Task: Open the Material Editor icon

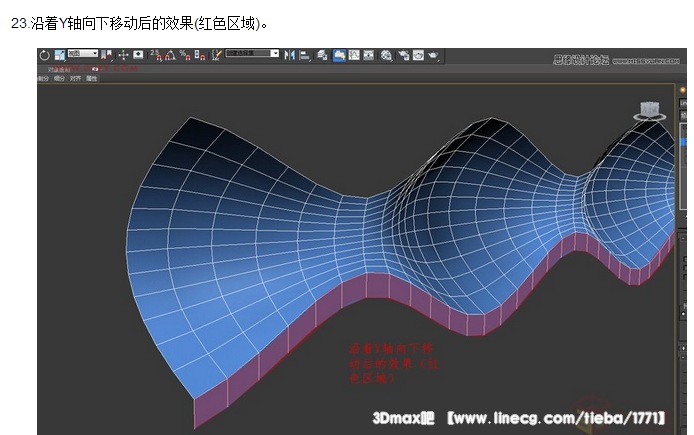Action: coord(386,55)
